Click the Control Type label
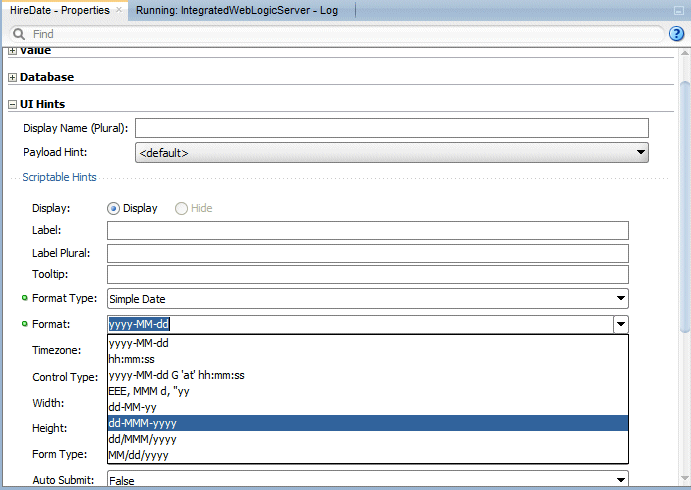Image resolution: width=691 pixels, height=490 pixels. [65, 377]
